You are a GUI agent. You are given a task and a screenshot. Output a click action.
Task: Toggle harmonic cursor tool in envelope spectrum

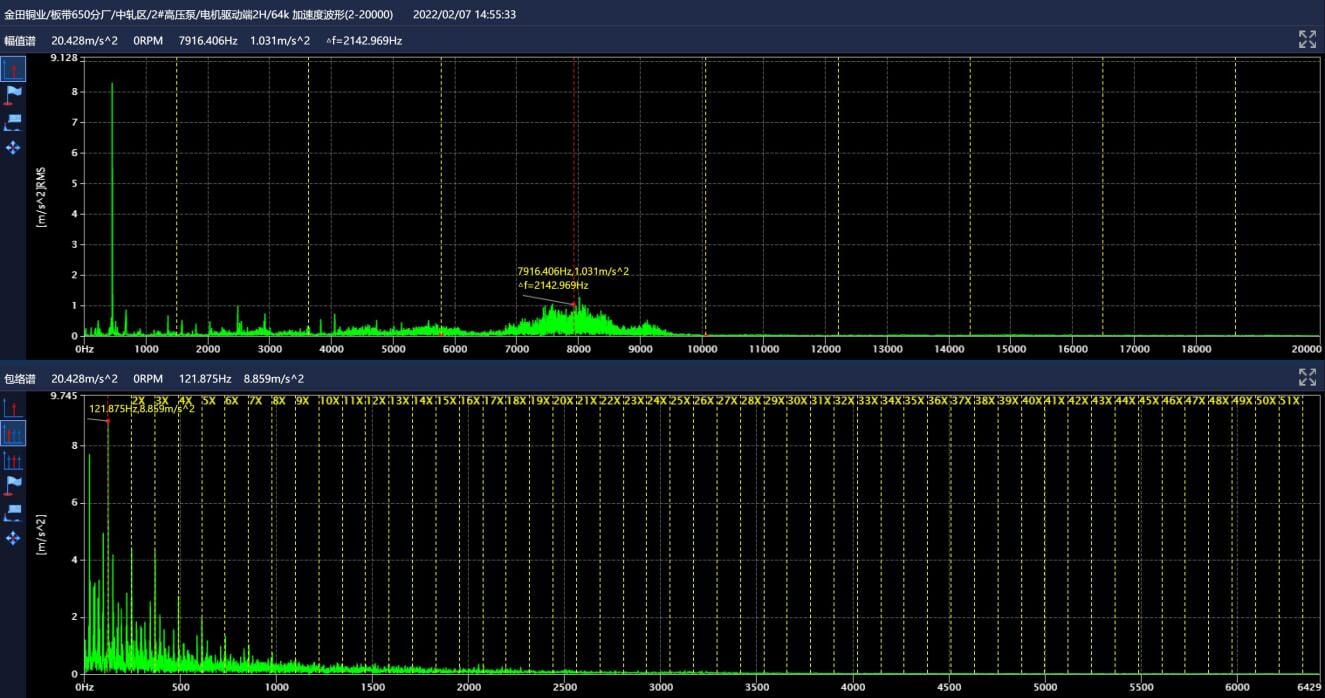pyautogui.click(x=13, y=434)
